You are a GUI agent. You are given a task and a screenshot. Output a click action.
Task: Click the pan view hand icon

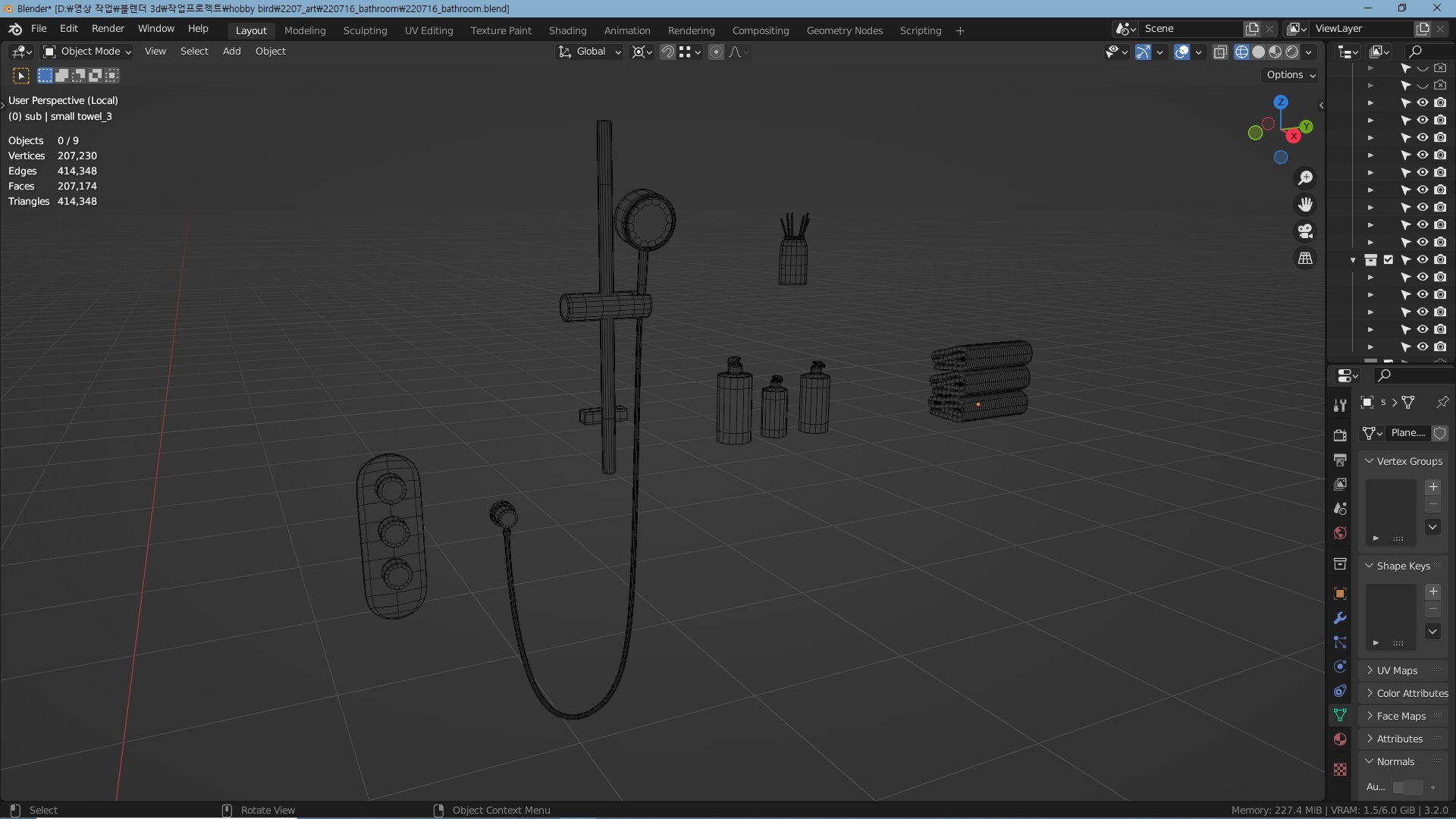[x=1305, y=205]
